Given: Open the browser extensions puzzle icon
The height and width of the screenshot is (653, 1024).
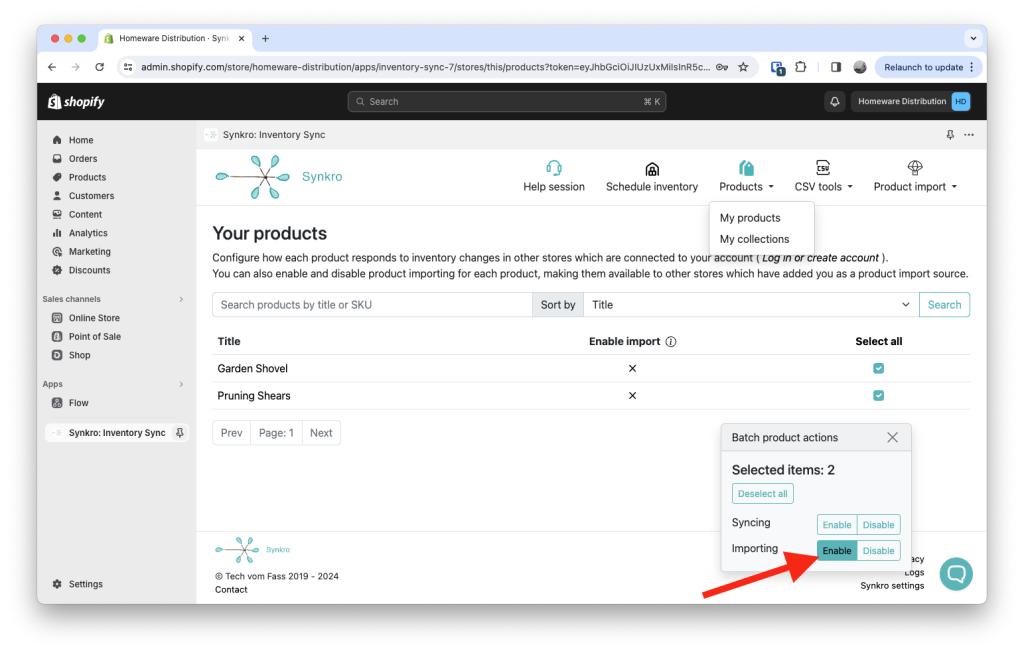Looking at the screenshot, I should click(801, 67).
